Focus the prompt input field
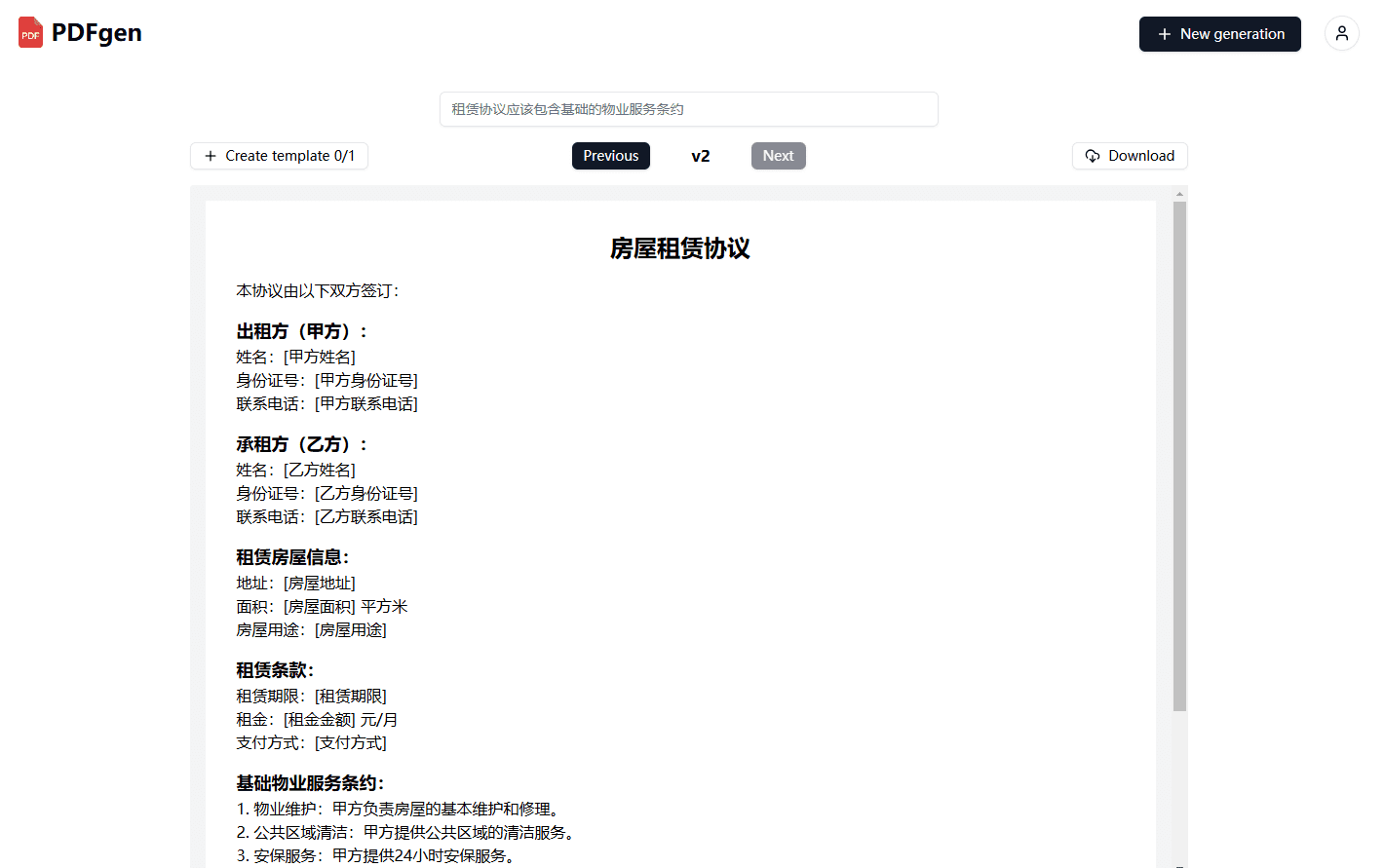 689,109
